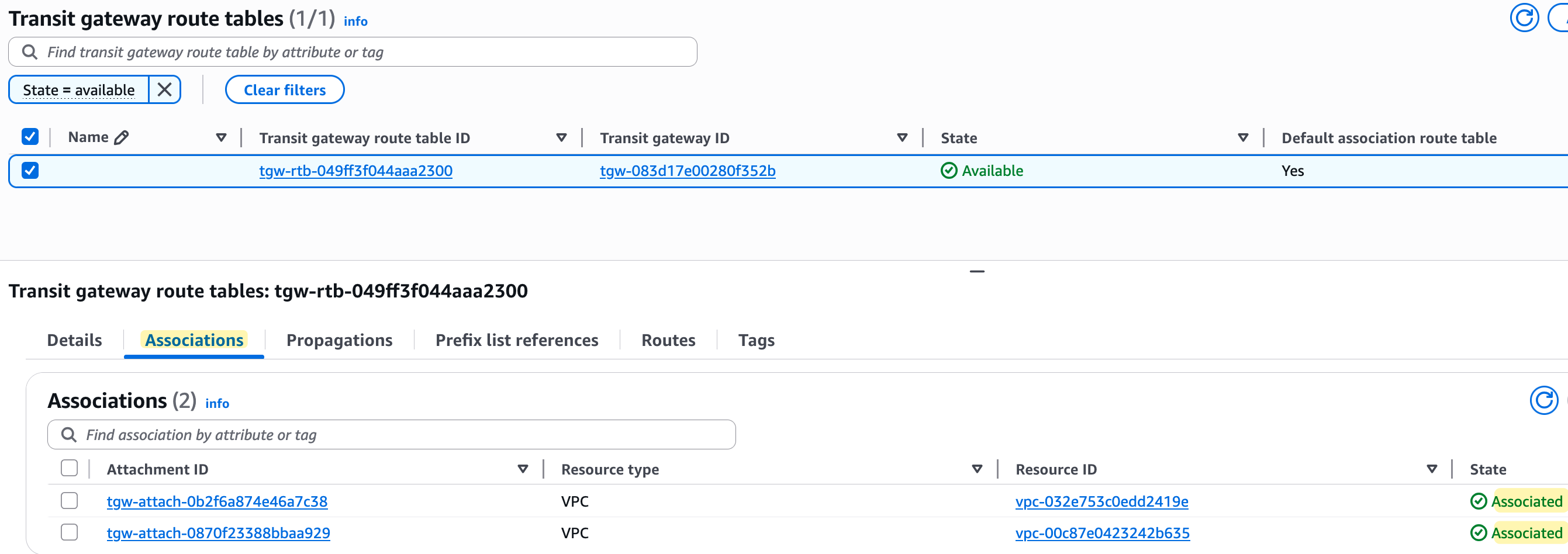Open the State column sort dropdown
The image size is (1568, 554).
(x=1243, y=137)
